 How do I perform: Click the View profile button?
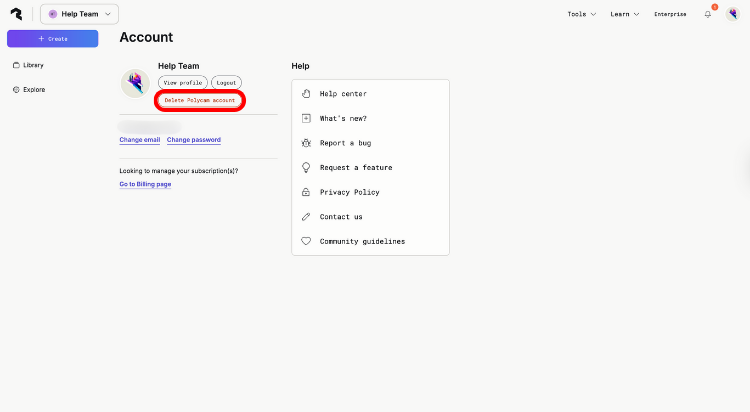[183, 82]
